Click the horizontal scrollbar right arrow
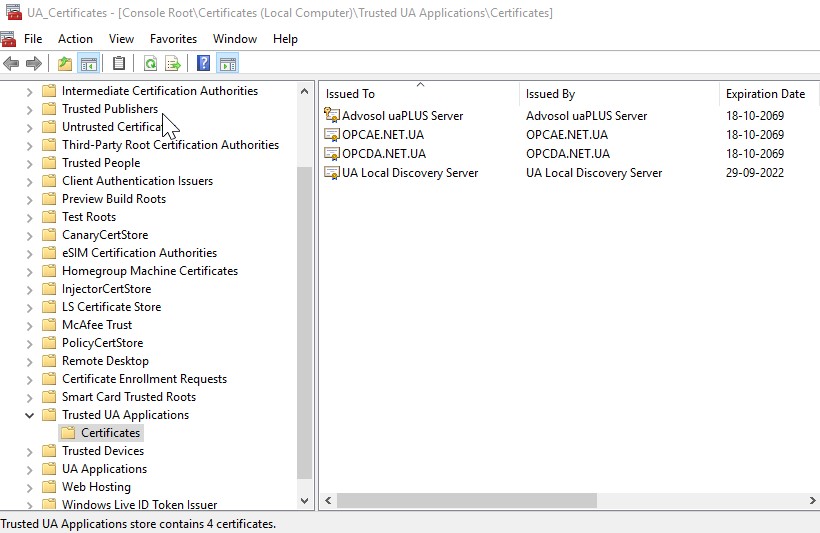 click(812, 501)
